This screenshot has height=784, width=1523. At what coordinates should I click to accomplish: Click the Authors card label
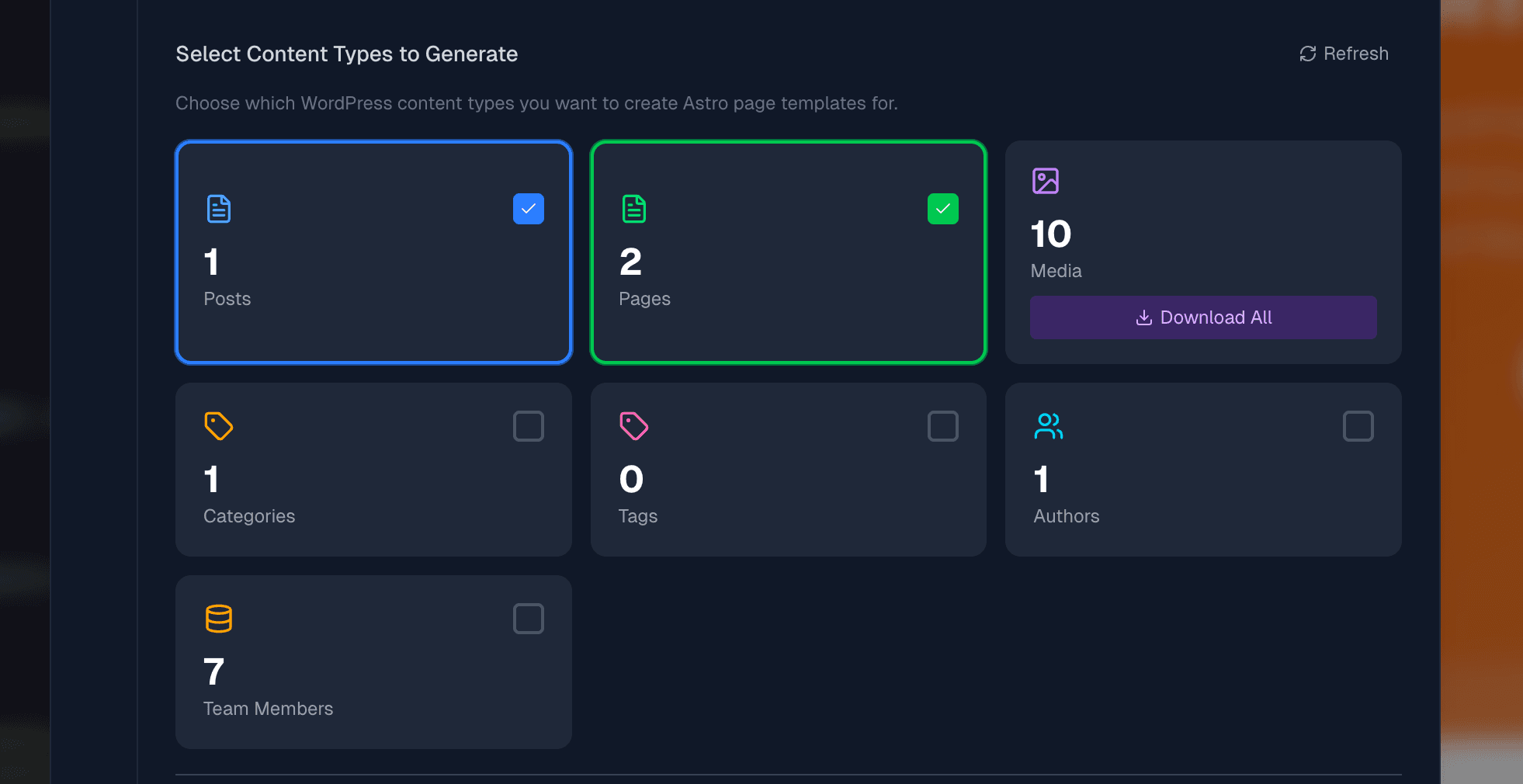coord(1067,516)
